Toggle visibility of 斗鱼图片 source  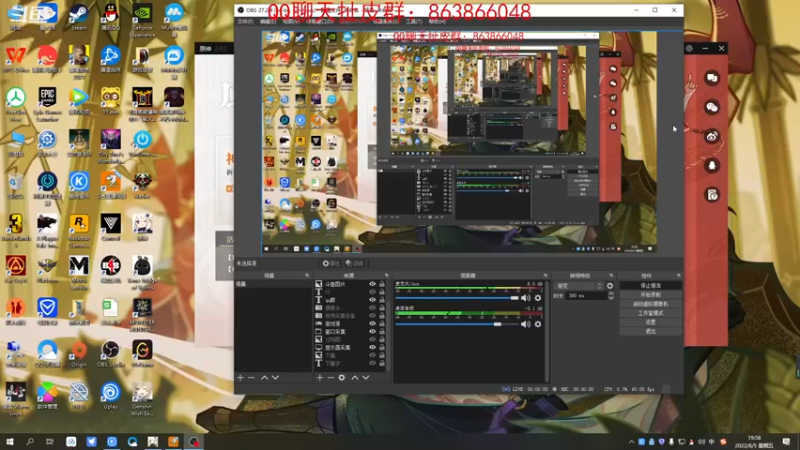(372, 284)
